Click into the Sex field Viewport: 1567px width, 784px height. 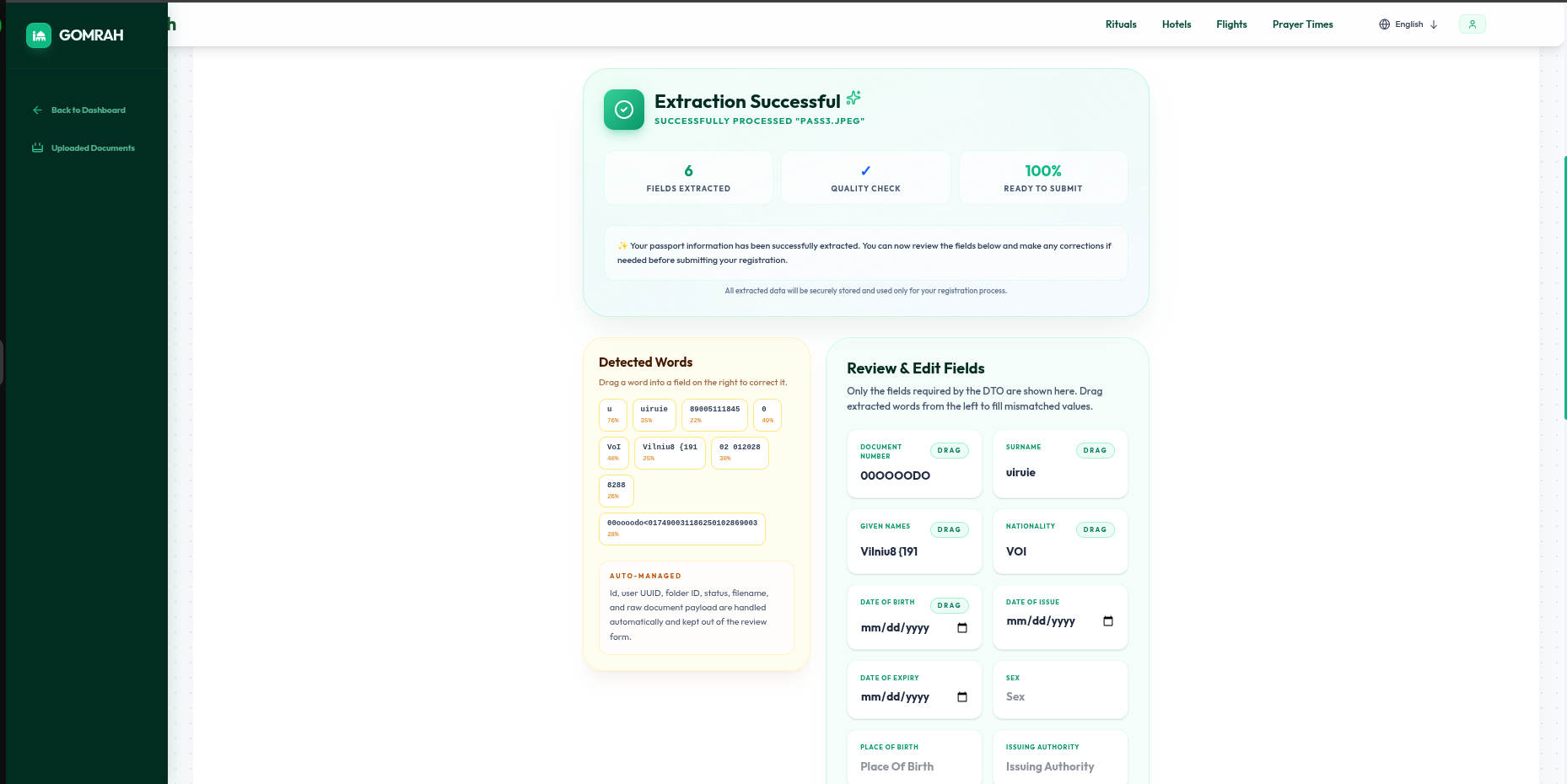click(1060, 697)
